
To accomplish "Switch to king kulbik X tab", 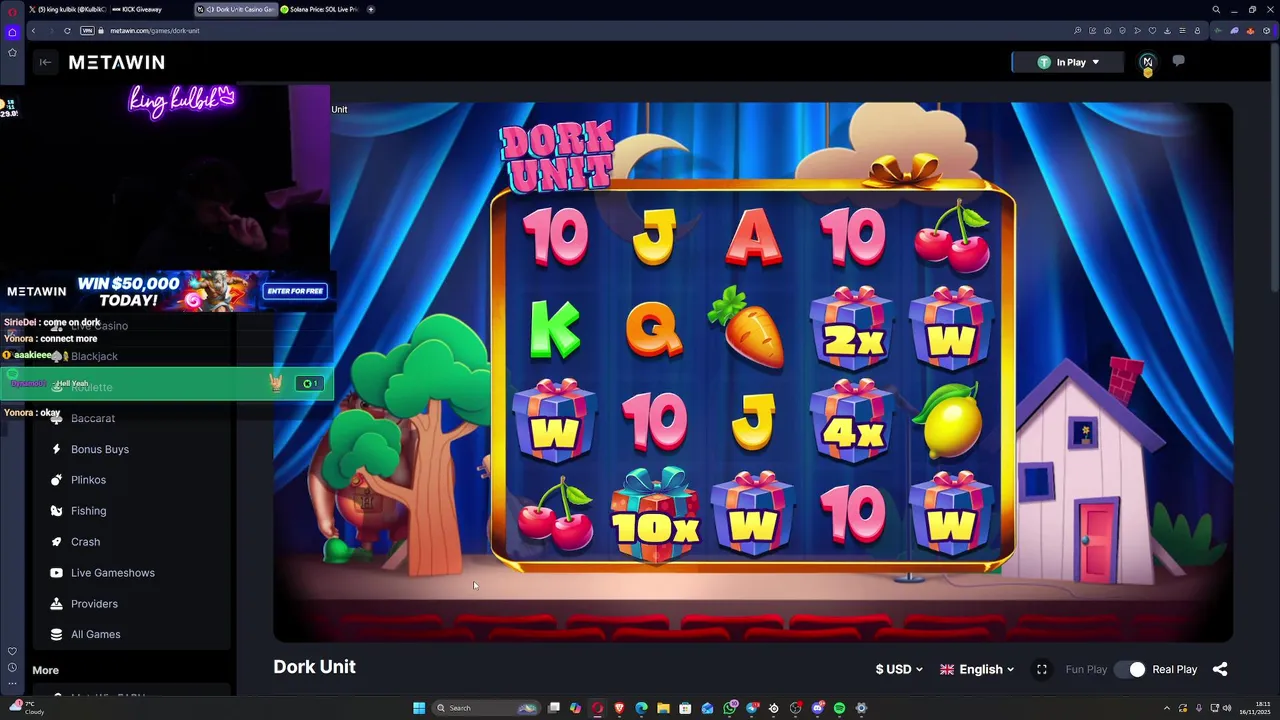I will pyautogui.click(x=66, y=9).
